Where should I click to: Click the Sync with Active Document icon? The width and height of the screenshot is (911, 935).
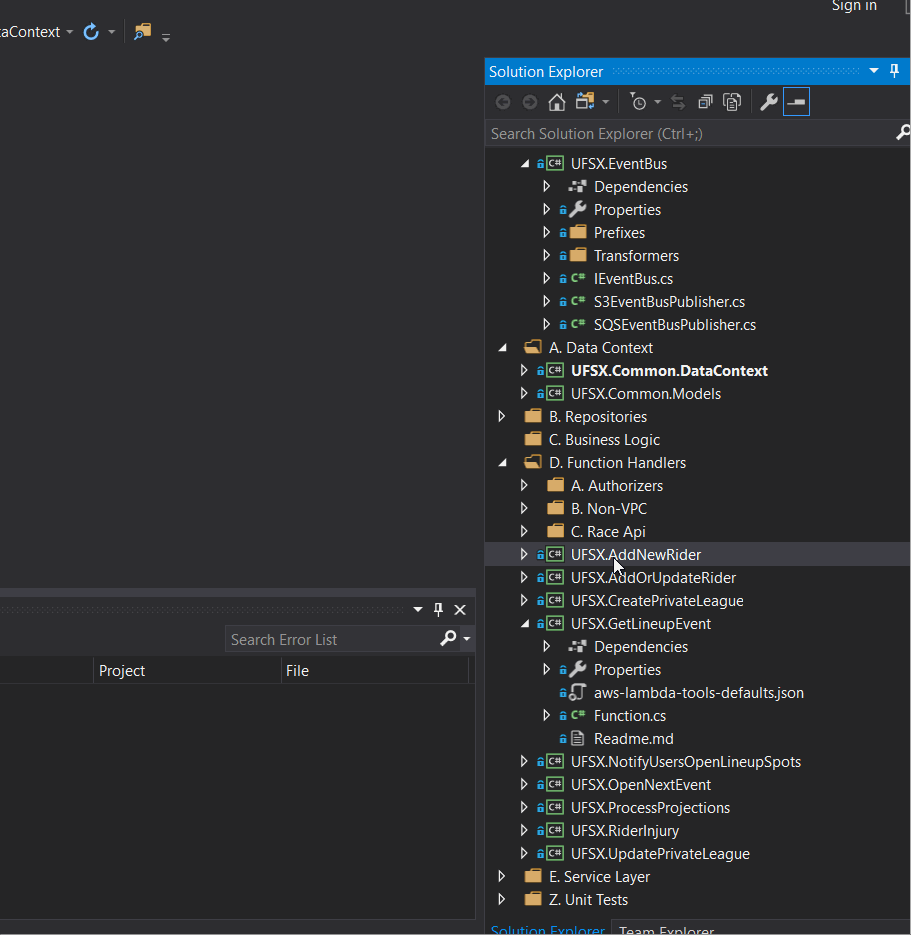pyautogui.click(x=678, y=102)
